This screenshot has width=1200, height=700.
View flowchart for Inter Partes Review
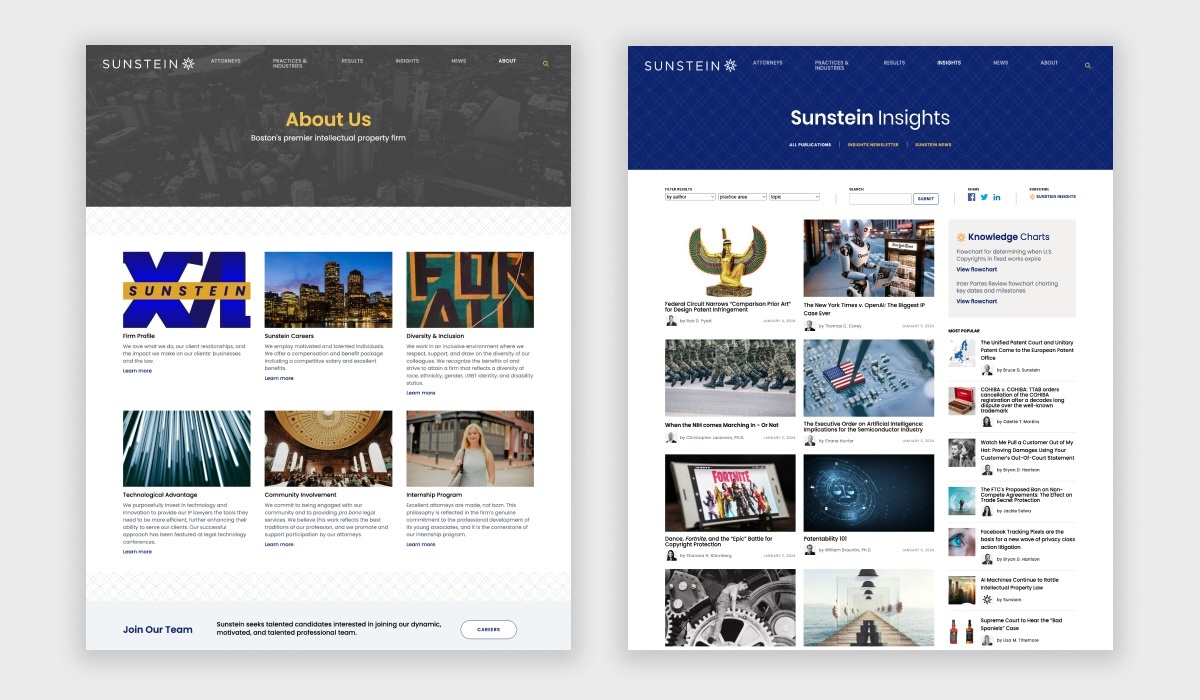click(x=977, y=301)
